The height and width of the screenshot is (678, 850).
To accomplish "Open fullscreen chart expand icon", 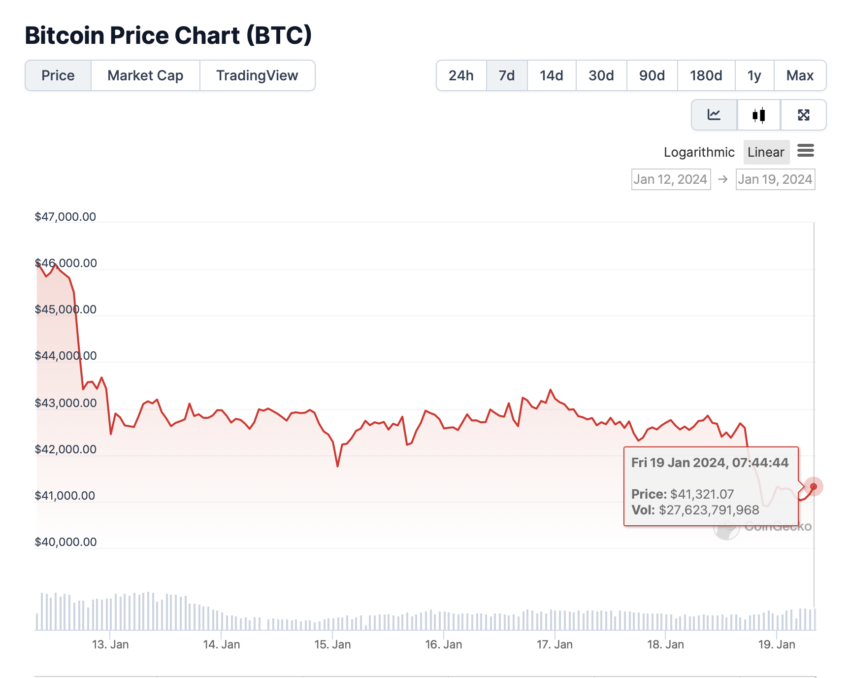I will (803, 115).
